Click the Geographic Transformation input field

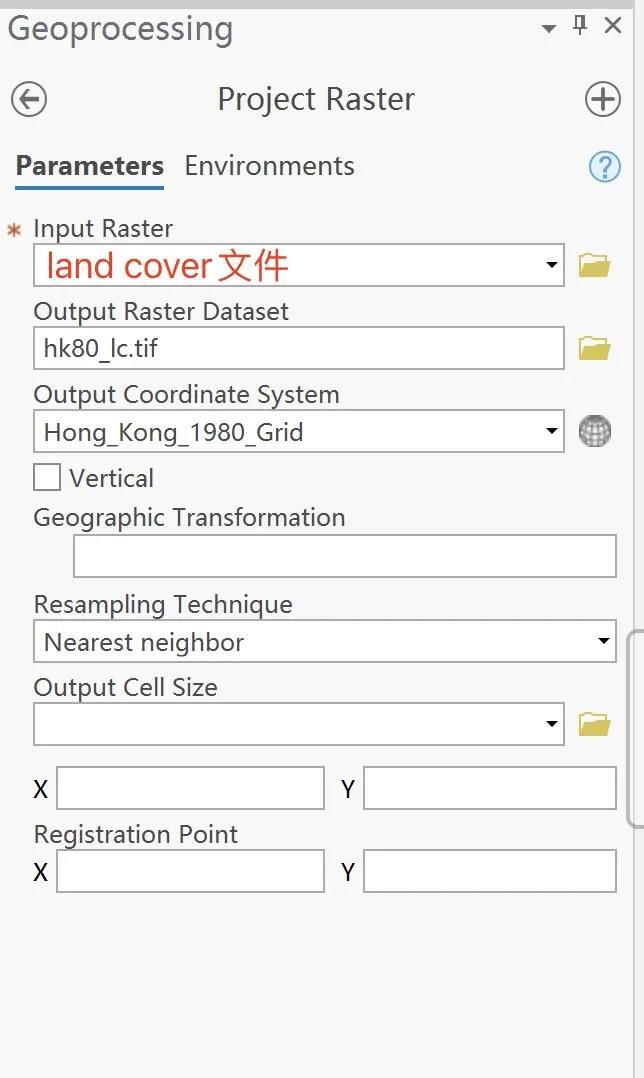344,556
